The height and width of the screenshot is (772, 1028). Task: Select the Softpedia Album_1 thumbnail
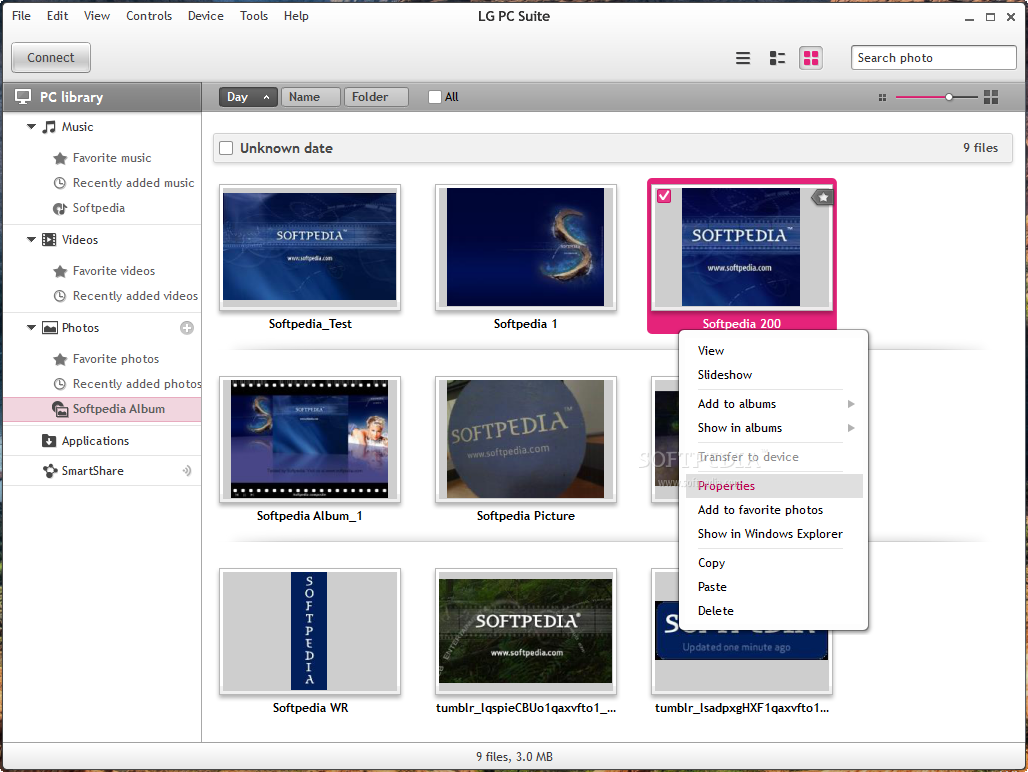pyautogui.click(x=309, y=439)
